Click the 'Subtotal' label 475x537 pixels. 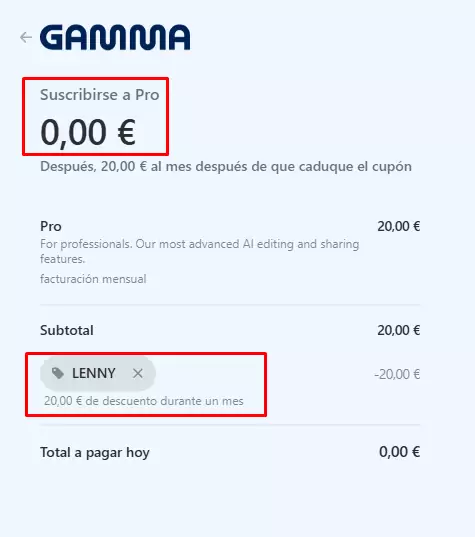(67, 330)
